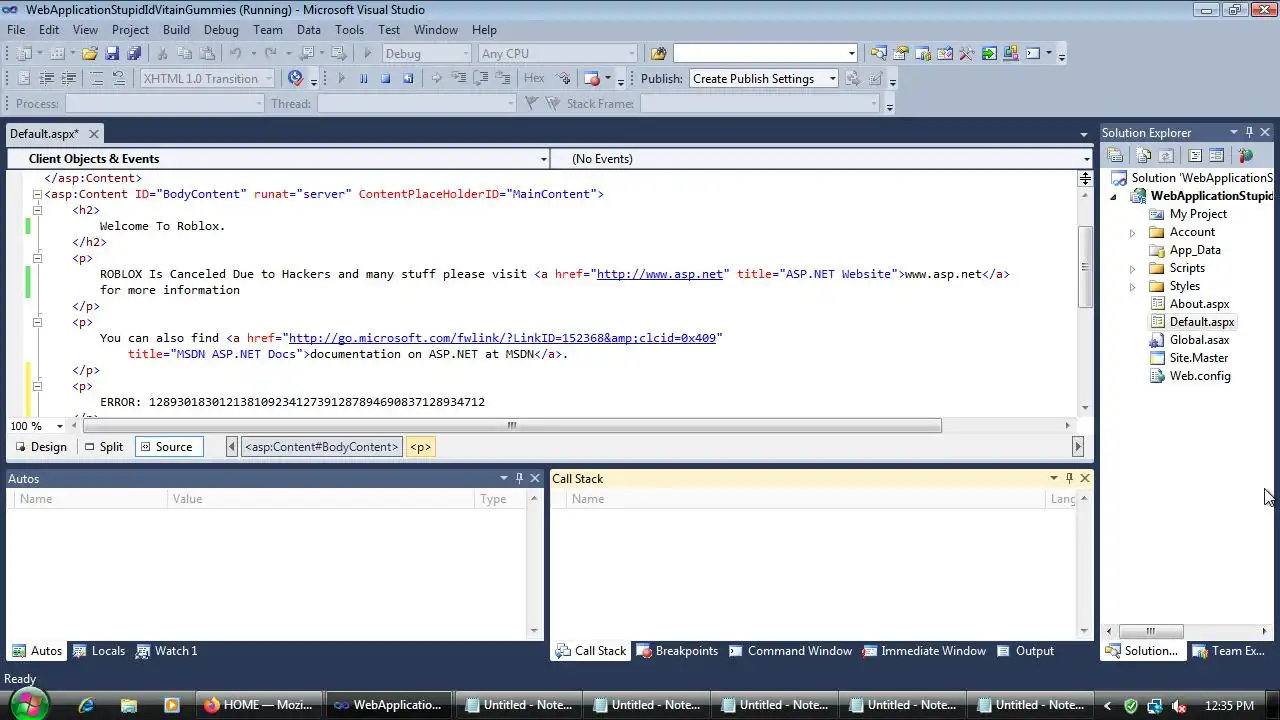This screenshot has height=720, width=1280.
Task: Select the asp:Content#BodyContent breadcrumb button
Action: coord(322,447)
